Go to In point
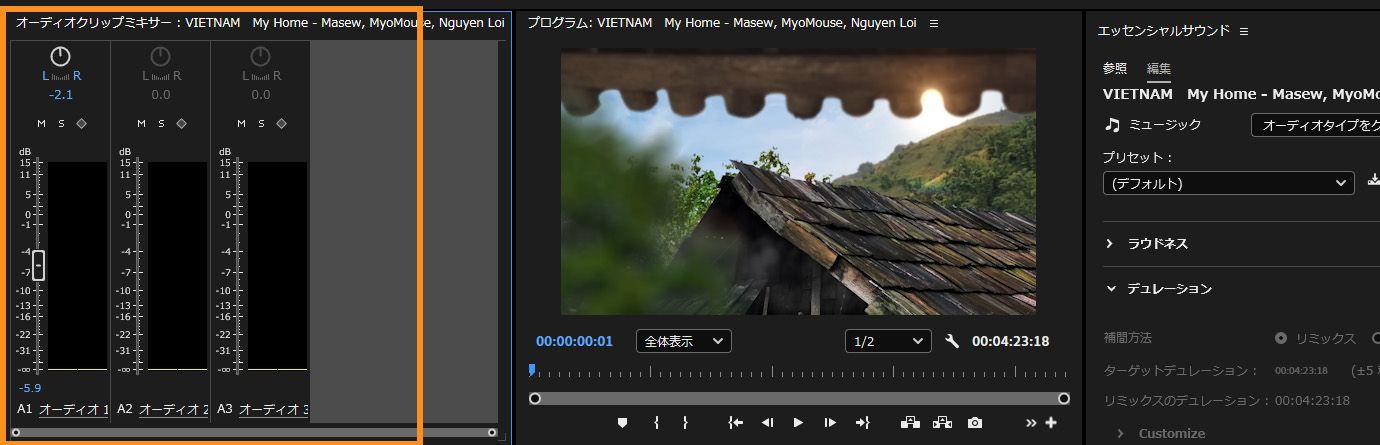The height and width of the screenshot is (445, 1380). 736,423
